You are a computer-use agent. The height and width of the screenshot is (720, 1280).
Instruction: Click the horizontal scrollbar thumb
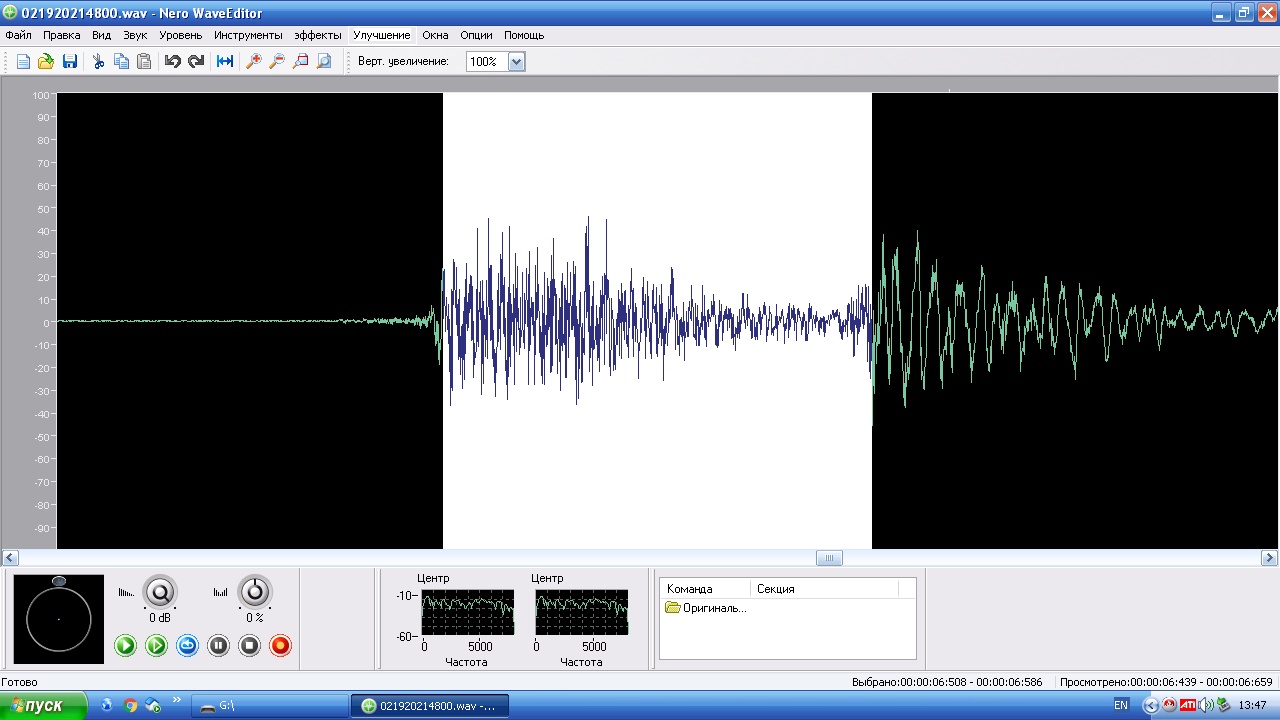(829, 558)
